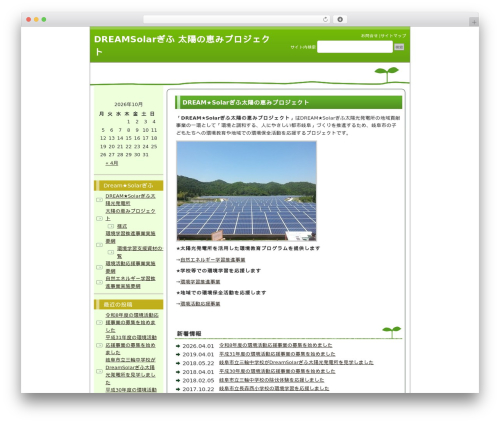Click the search submit button beside search box
The height and width of the screenshot is (423, 500).
pyautogui.click(x=399, y=47)
